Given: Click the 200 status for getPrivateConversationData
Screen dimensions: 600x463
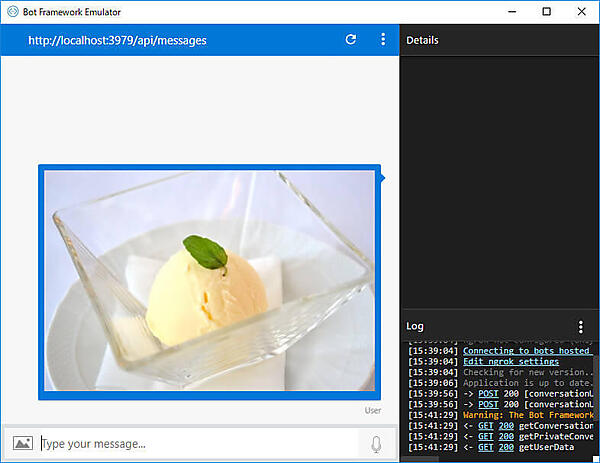Looking at the screenshot, I should (507, 436).
